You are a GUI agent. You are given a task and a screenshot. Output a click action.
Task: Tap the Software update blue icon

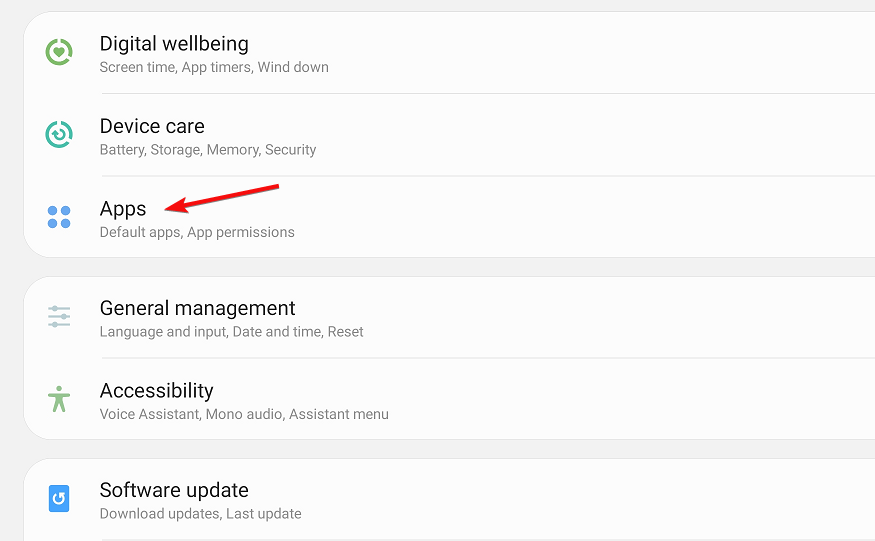(x=59, y=499)
